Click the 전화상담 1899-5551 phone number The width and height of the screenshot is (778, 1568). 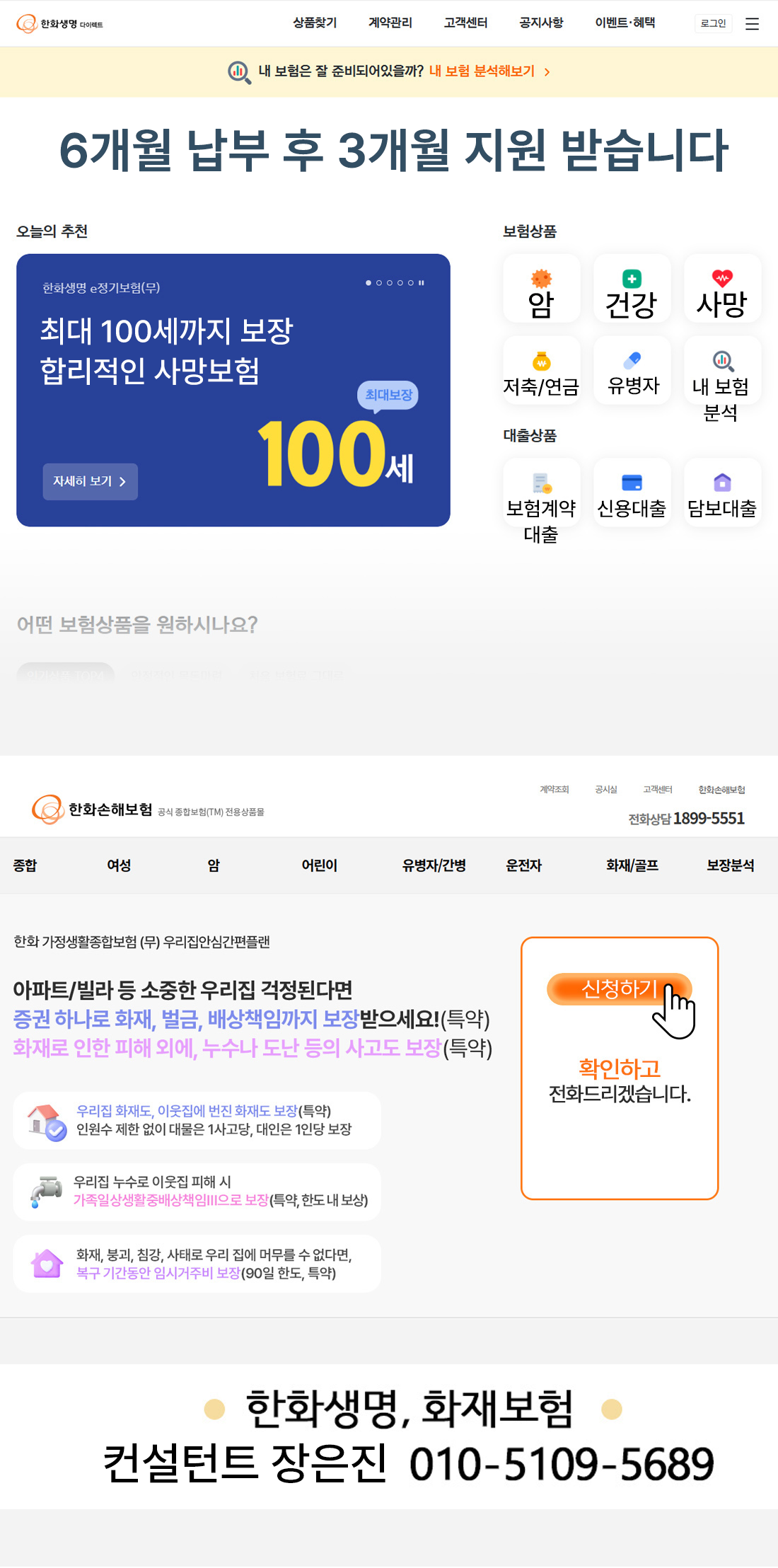click(x=686, y=819)
